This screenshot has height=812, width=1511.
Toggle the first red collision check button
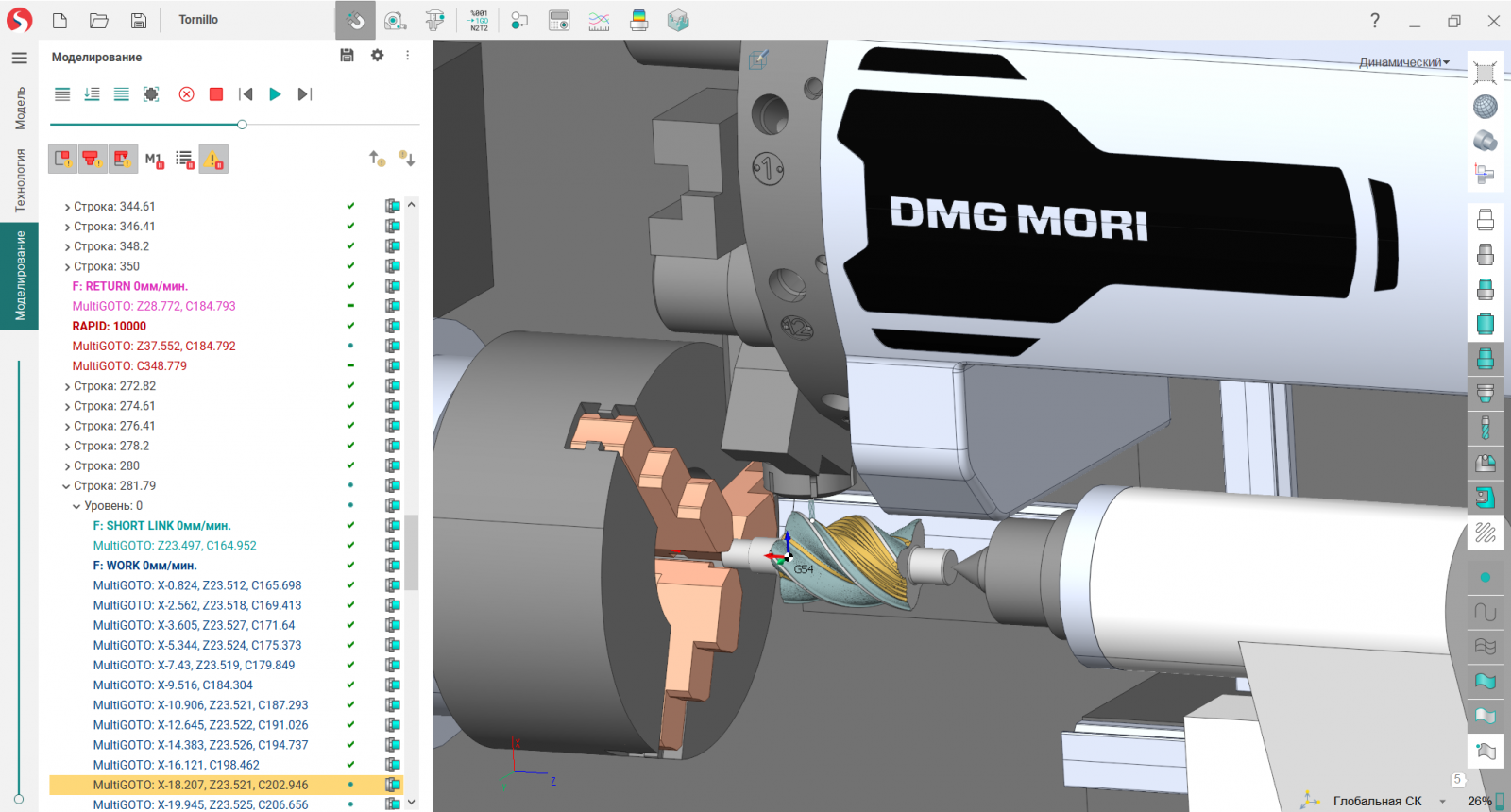click(x=63, y=160)
